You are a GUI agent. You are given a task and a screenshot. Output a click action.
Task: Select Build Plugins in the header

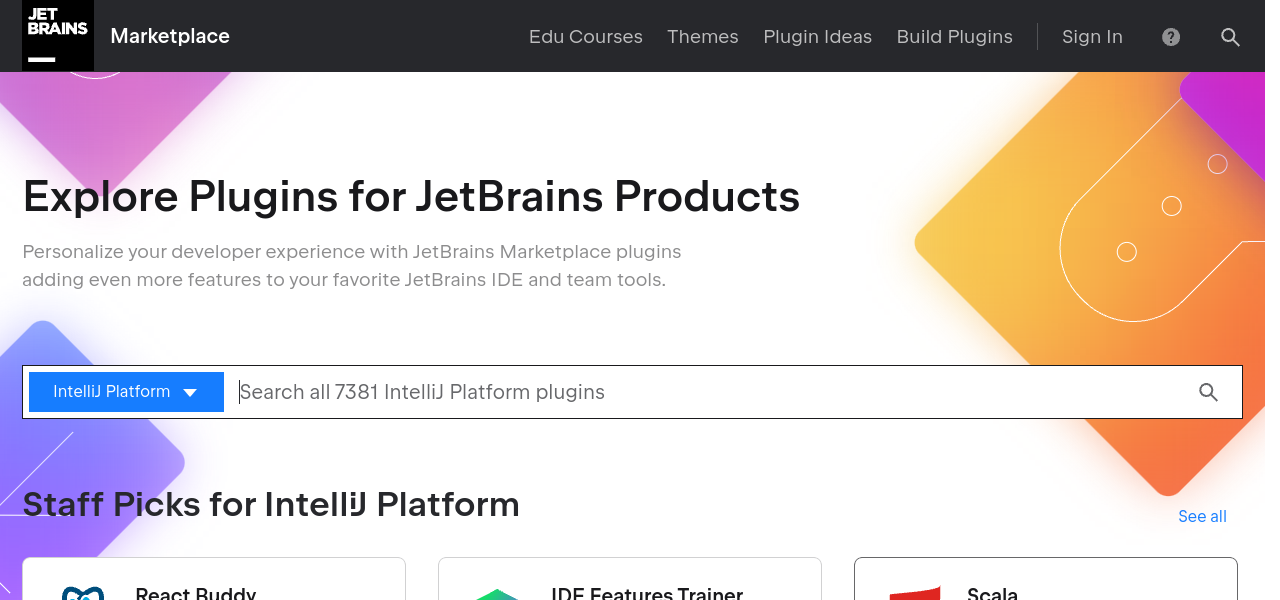pyautogui.click(x=954, y=37)
